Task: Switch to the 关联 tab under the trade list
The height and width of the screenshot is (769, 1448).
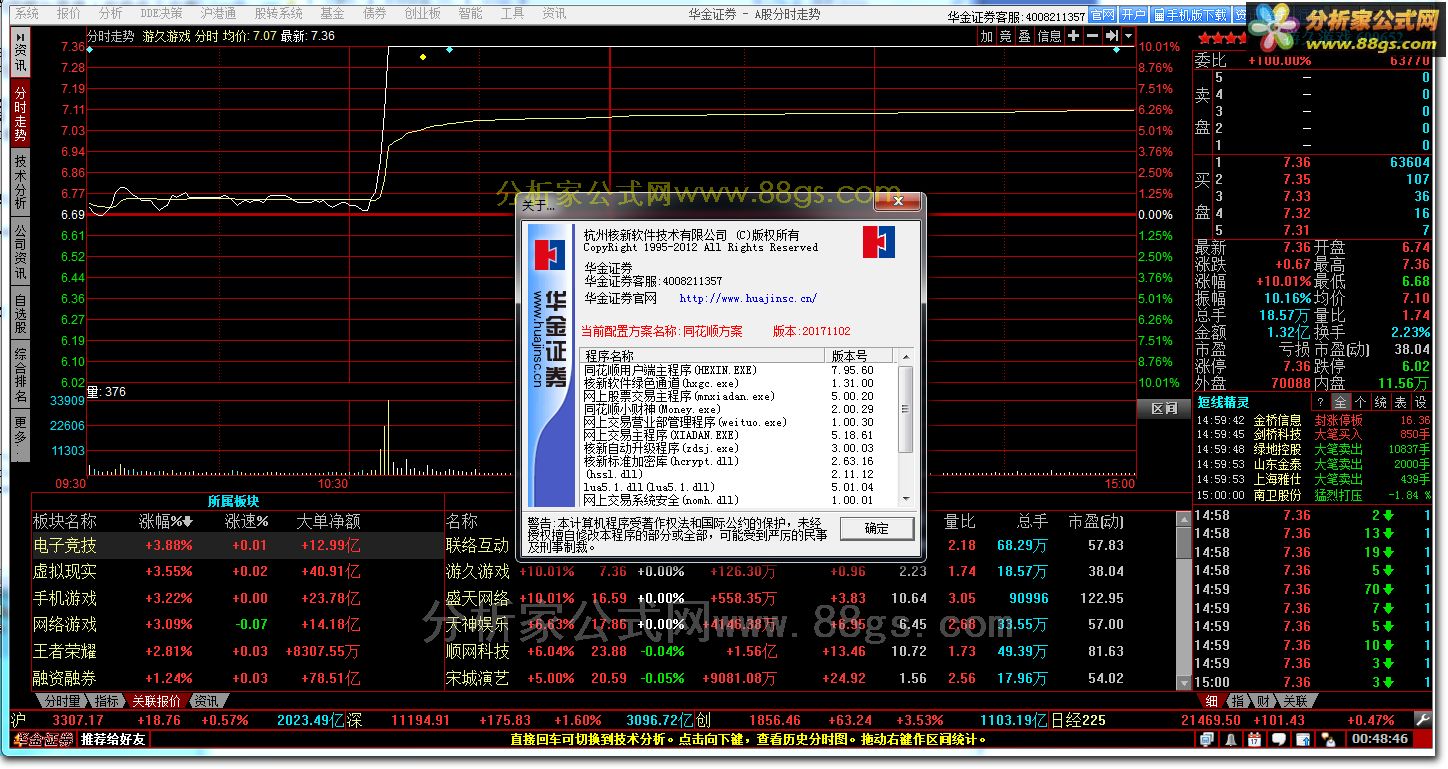Action: point(1295,701)
